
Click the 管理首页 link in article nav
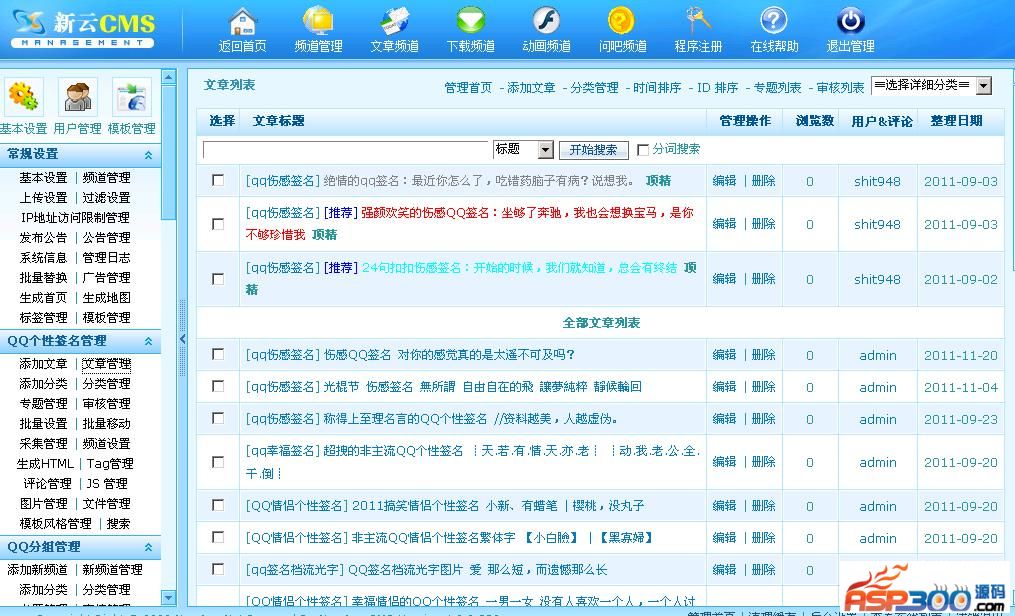pyautogui.click(x=468, y=87)
